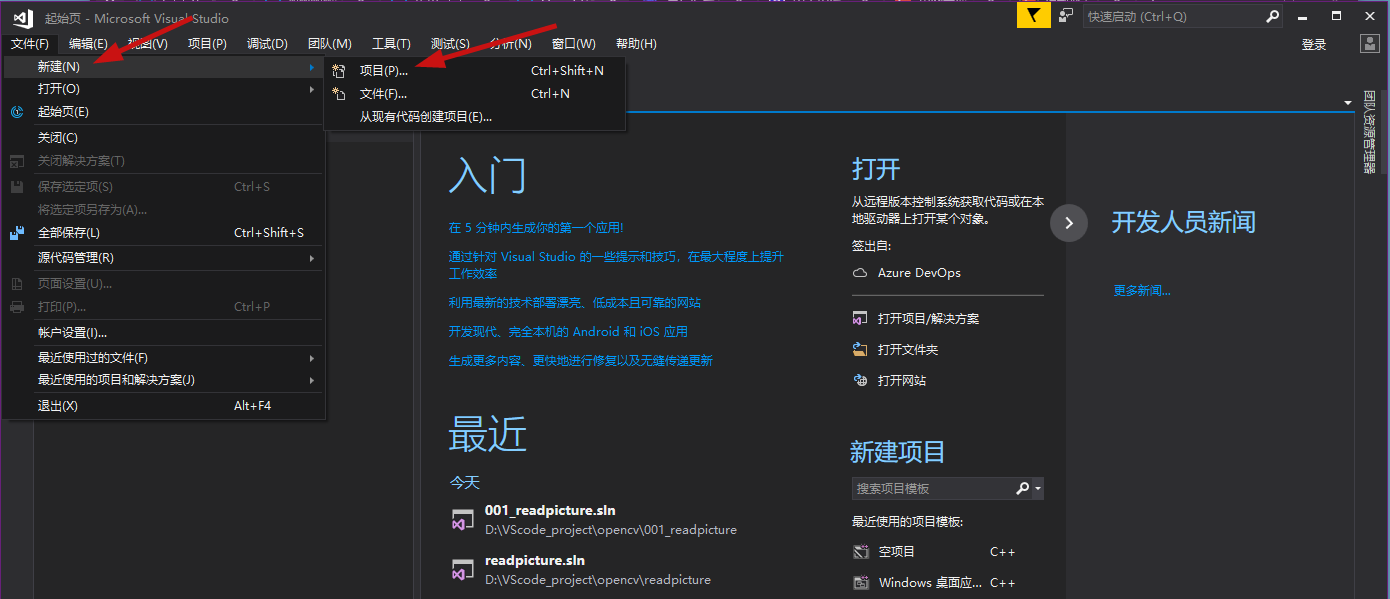Click the solution icon for 001_readpicture.sln
Screen dimensions: 1390x599
pyautogui.click(x=462, y=520)
